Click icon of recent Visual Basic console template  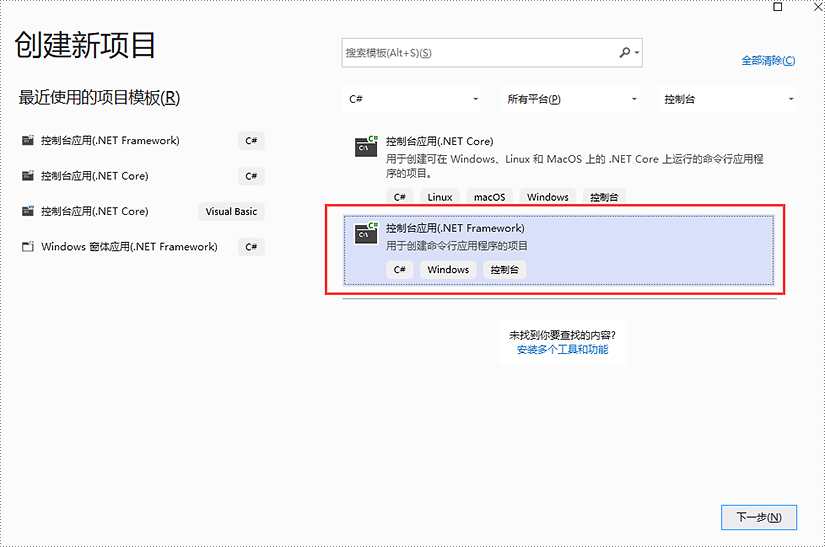coord(28,211)
